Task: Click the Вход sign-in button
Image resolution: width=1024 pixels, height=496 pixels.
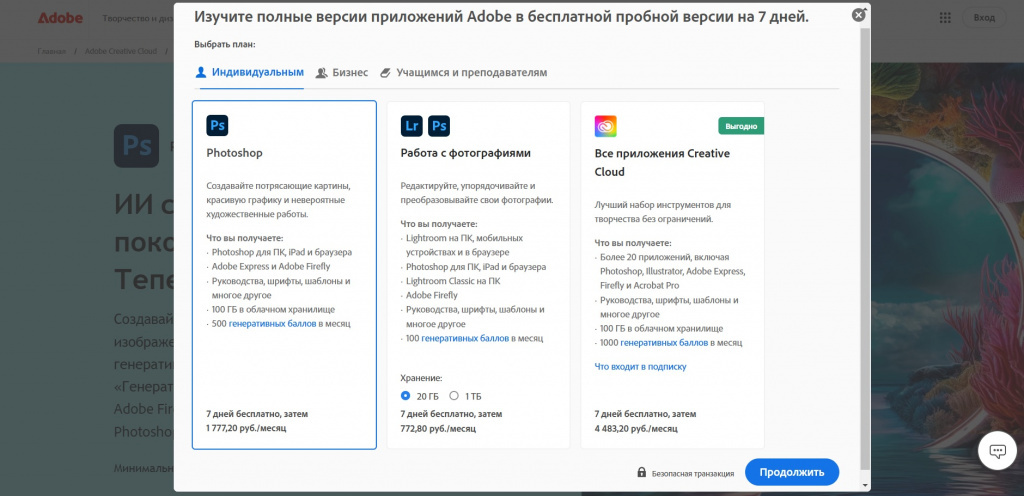Action: (x=984, y=18)
